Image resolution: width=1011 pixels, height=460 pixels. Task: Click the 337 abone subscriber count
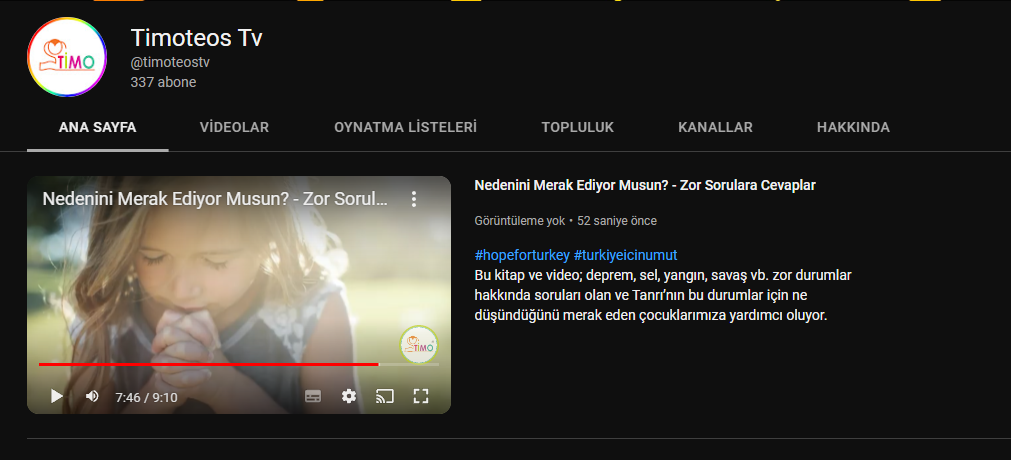coord(163,83)
